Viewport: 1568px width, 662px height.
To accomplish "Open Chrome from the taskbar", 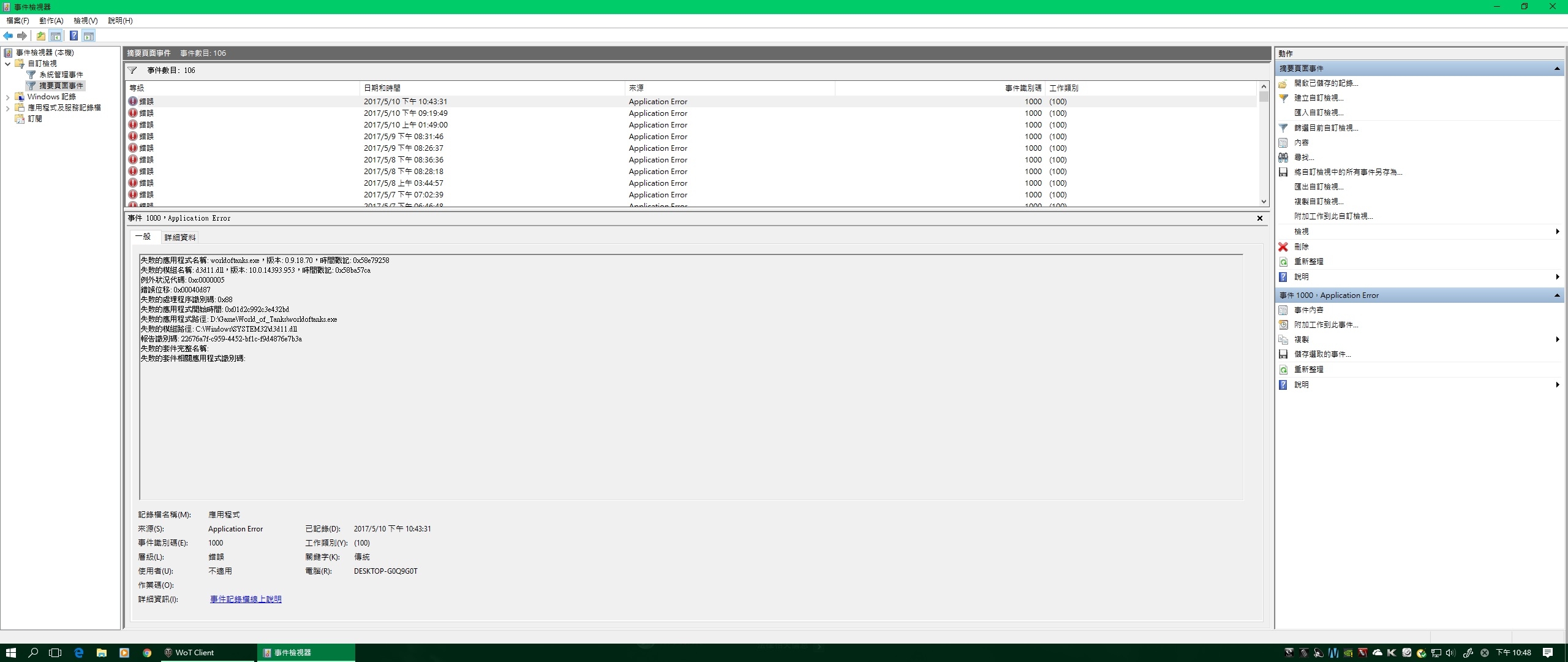I will (x=147, y=653).
